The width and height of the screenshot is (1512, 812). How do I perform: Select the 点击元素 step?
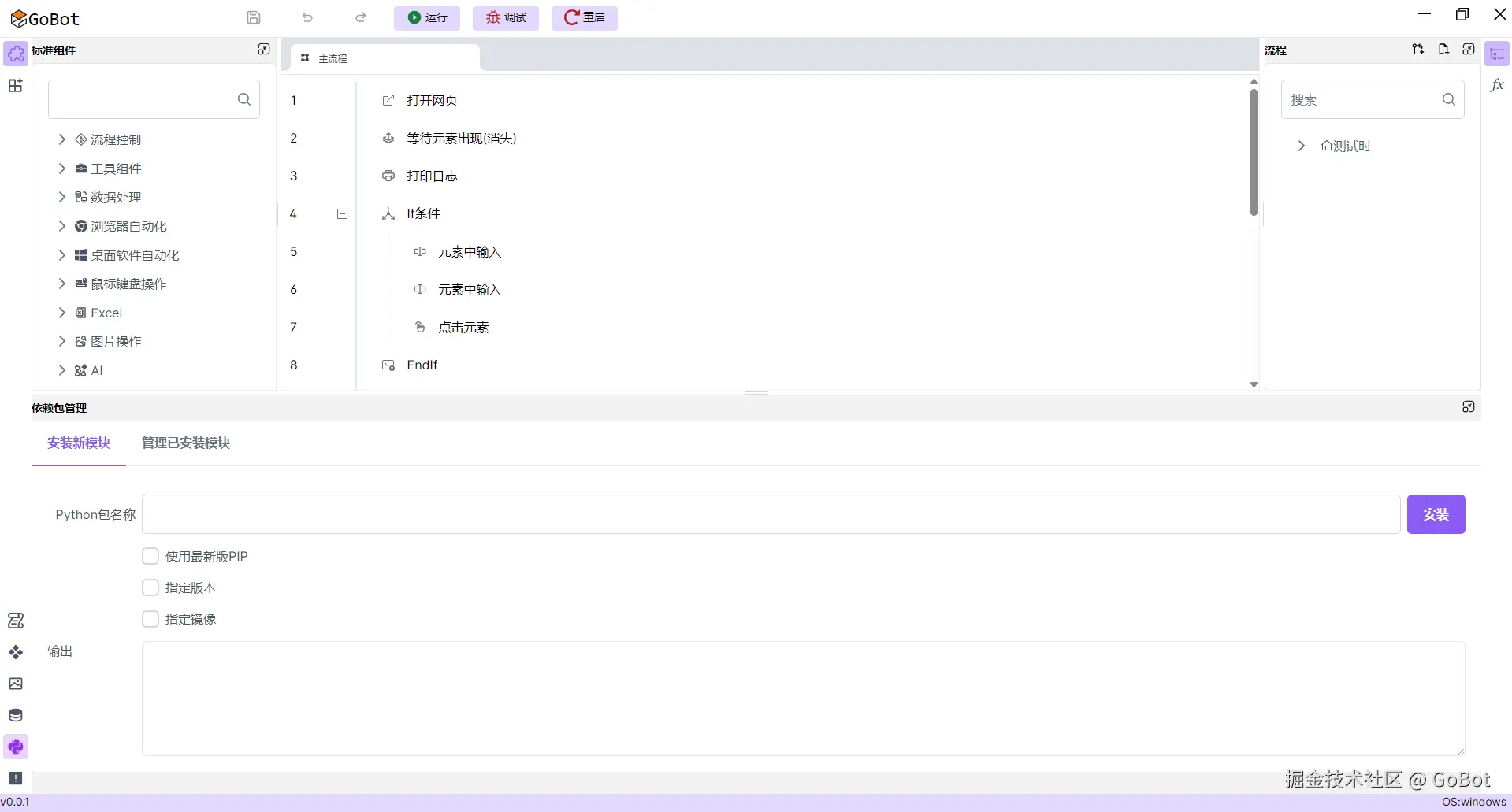coord(463,327)
